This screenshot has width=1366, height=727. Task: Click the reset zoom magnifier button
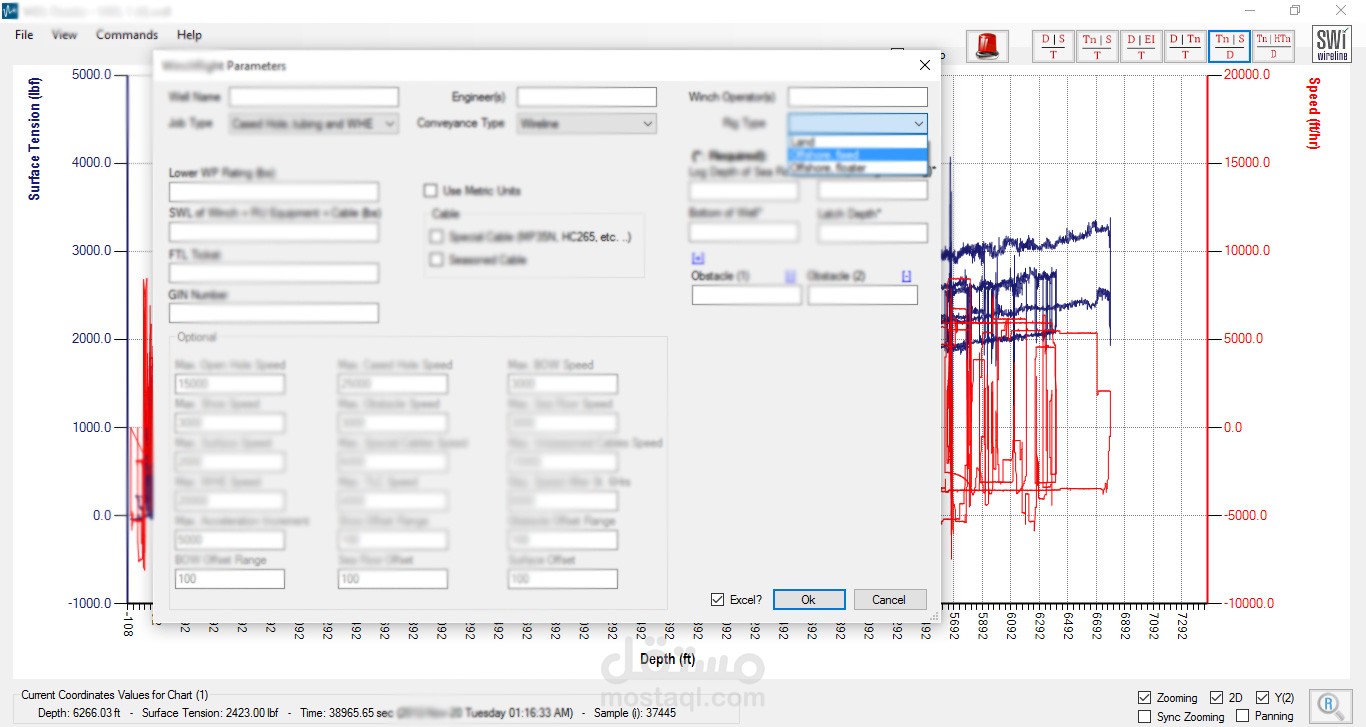coord(1329,705)
